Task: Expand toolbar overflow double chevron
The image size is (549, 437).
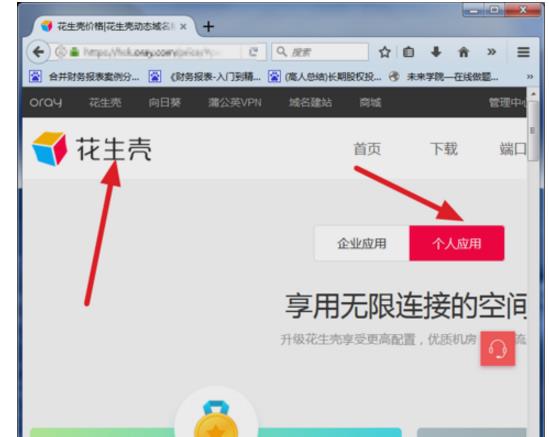Action: click(x=492, y=52)
